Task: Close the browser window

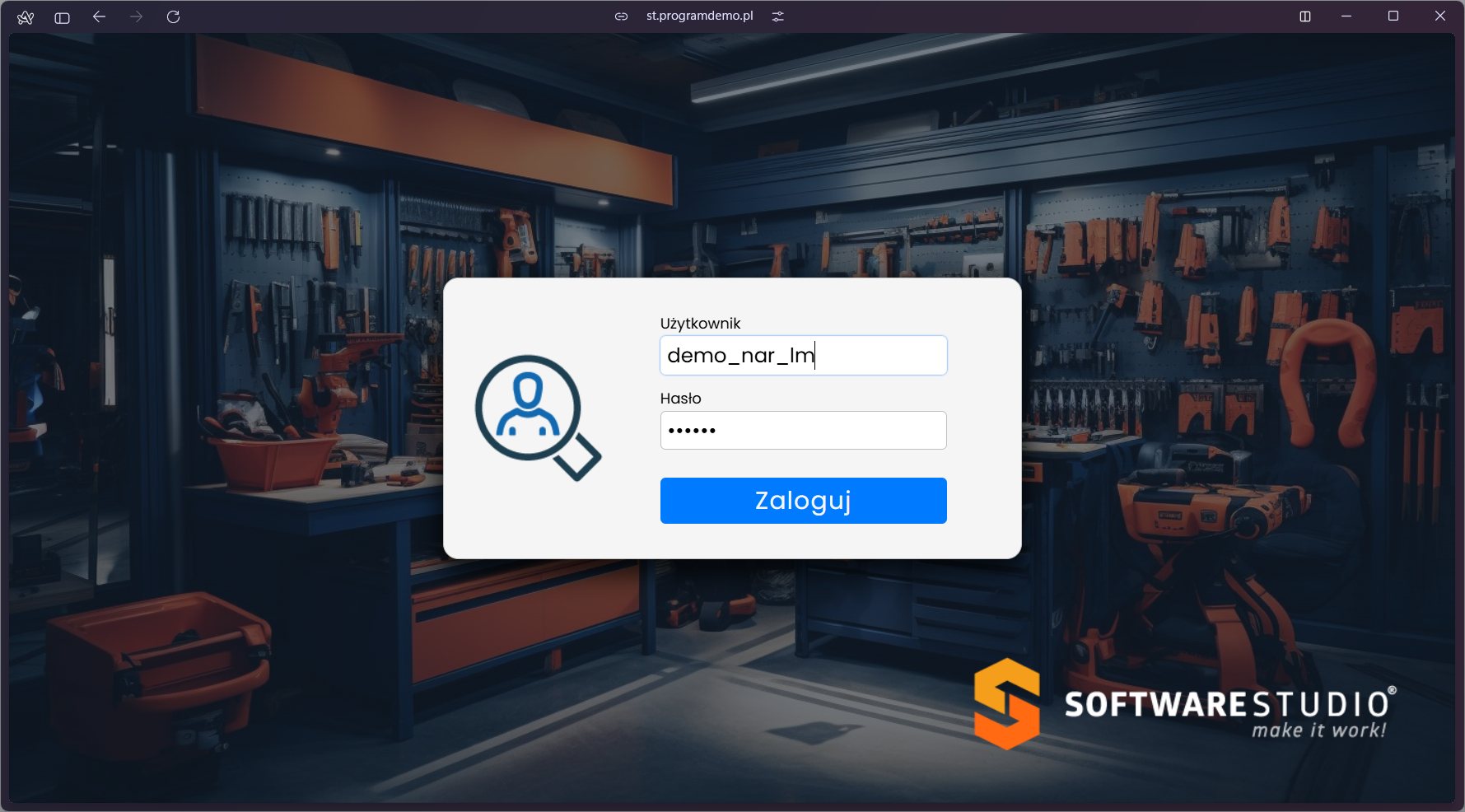Action: click(x=1439, y=16)
